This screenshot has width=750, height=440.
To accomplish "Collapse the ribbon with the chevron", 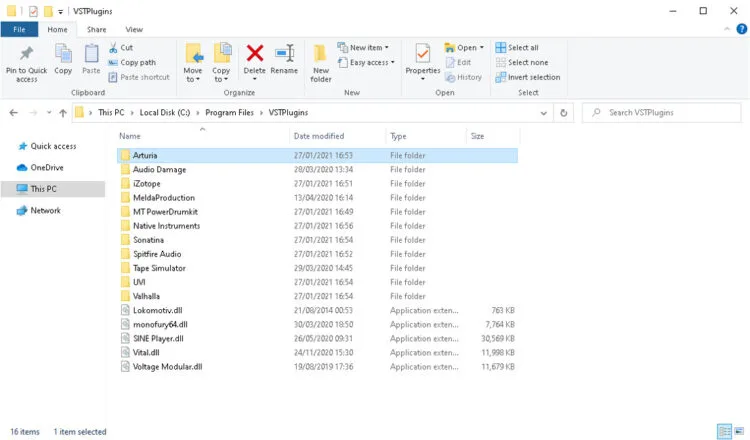I will click(727, 29).
